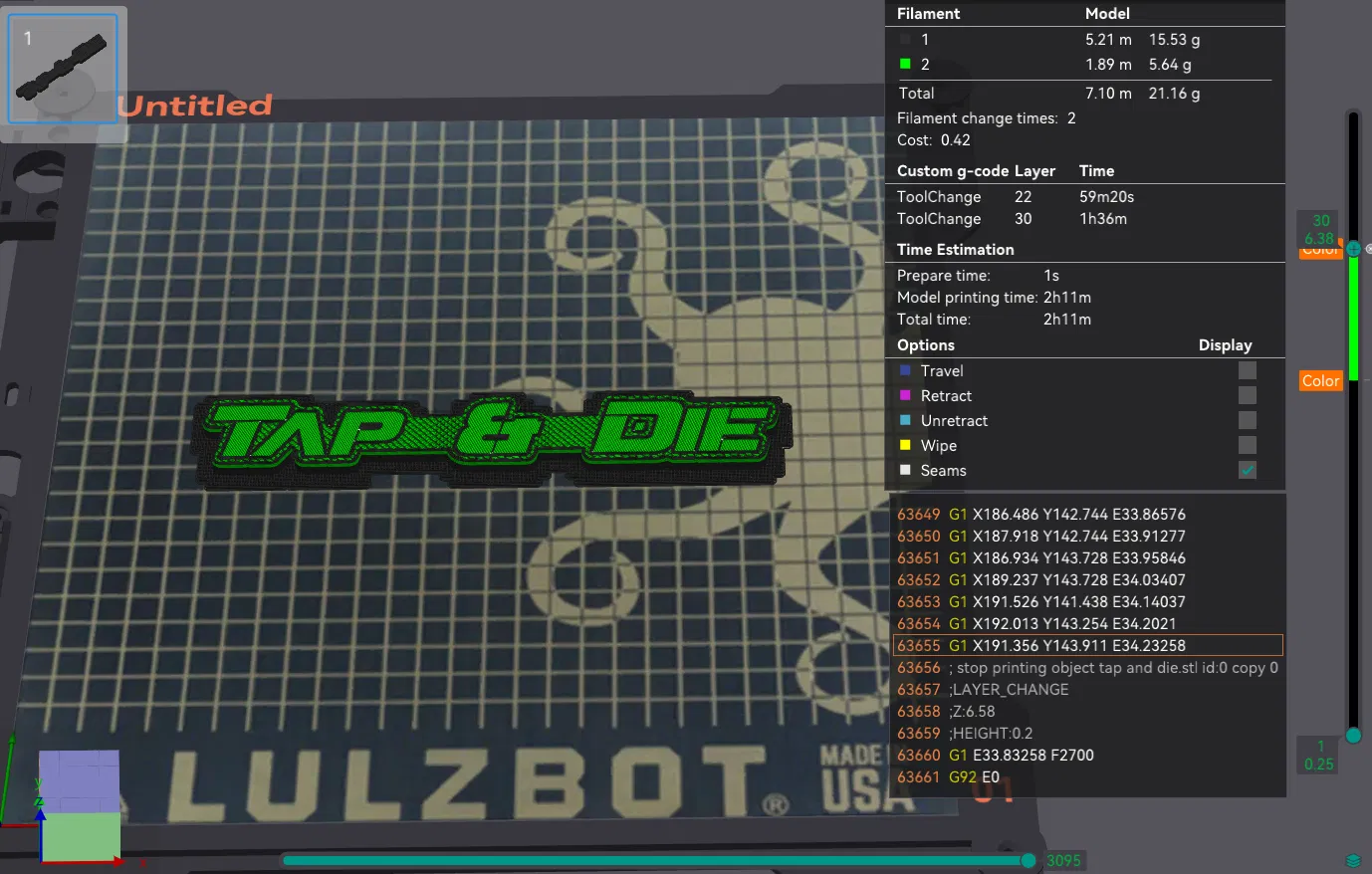Click the 'Filament change times: 2' text

986,118
